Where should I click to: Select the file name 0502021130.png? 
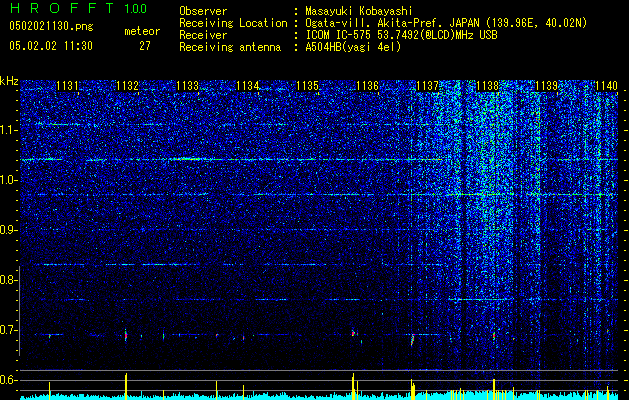(x=51, y=26)
